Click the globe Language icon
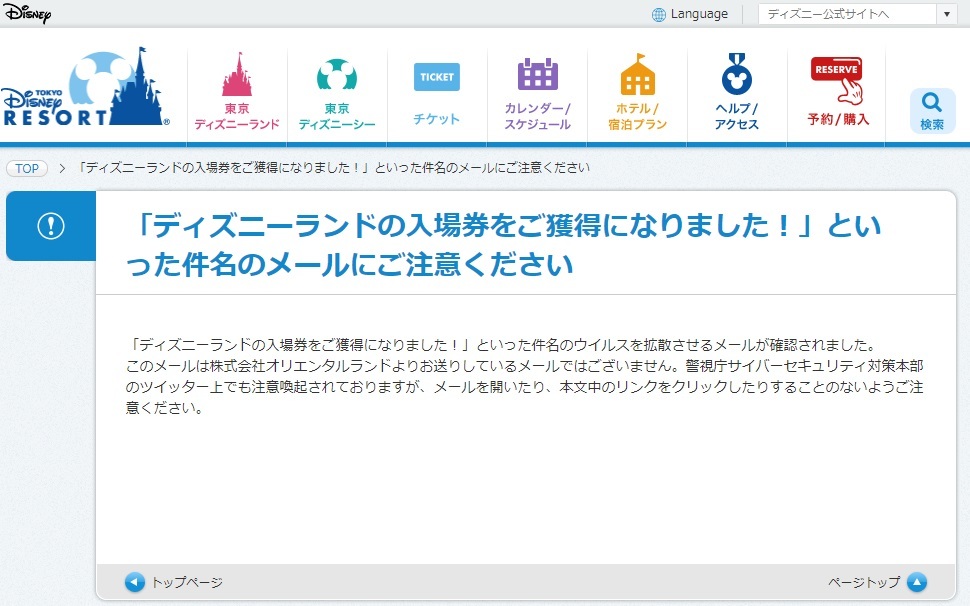This screenshot has width=970, height=606. 659,14
